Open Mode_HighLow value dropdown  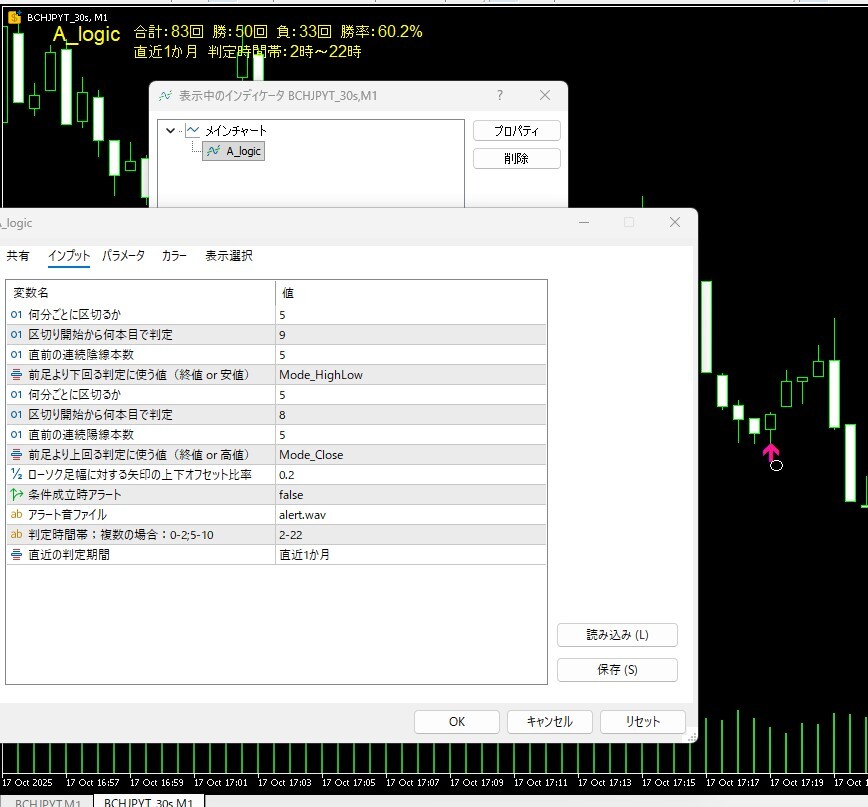click(410, 375)
